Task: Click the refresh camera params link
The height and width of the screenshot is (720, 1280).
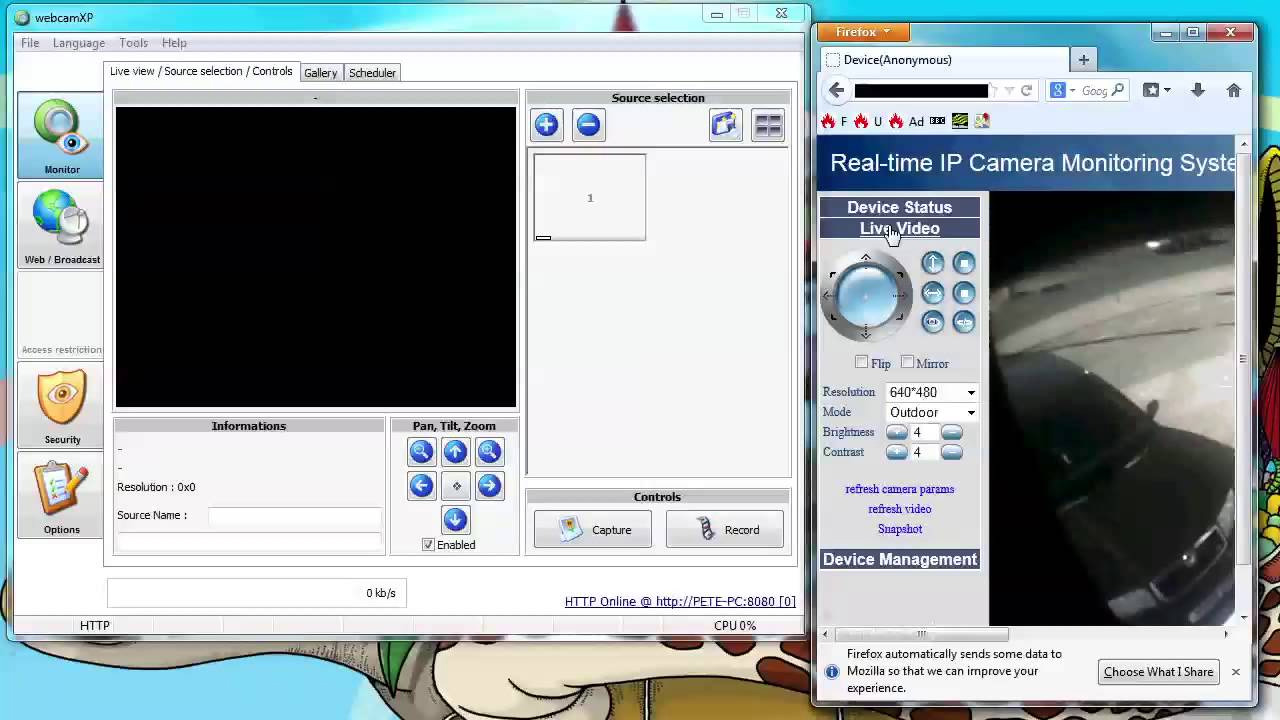Action: (x=899, y=489)
